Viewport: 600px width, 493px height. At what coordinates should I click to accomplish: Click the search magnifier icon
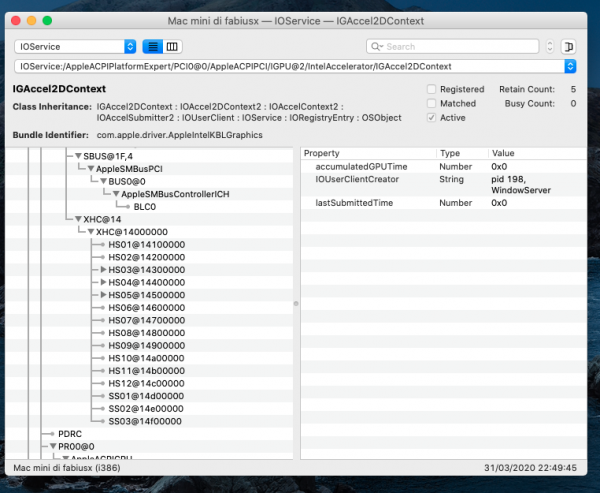[x=376, y=47]
